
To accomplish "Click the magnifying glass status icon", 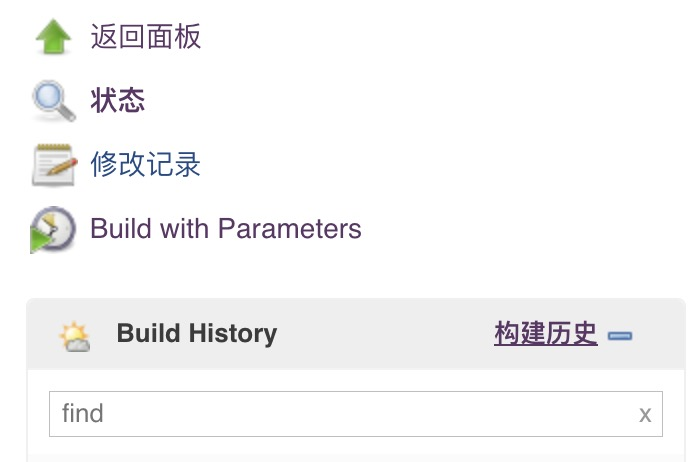I will point(54,101).
